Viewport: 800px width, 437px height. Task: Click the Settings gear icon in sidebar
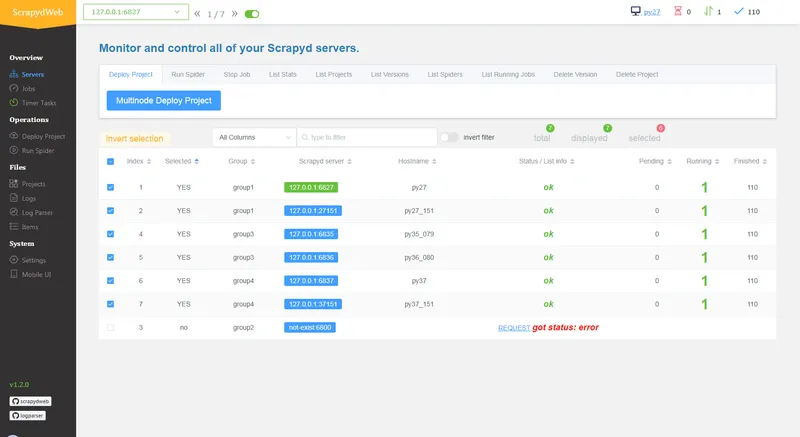(x=14, y=260)
